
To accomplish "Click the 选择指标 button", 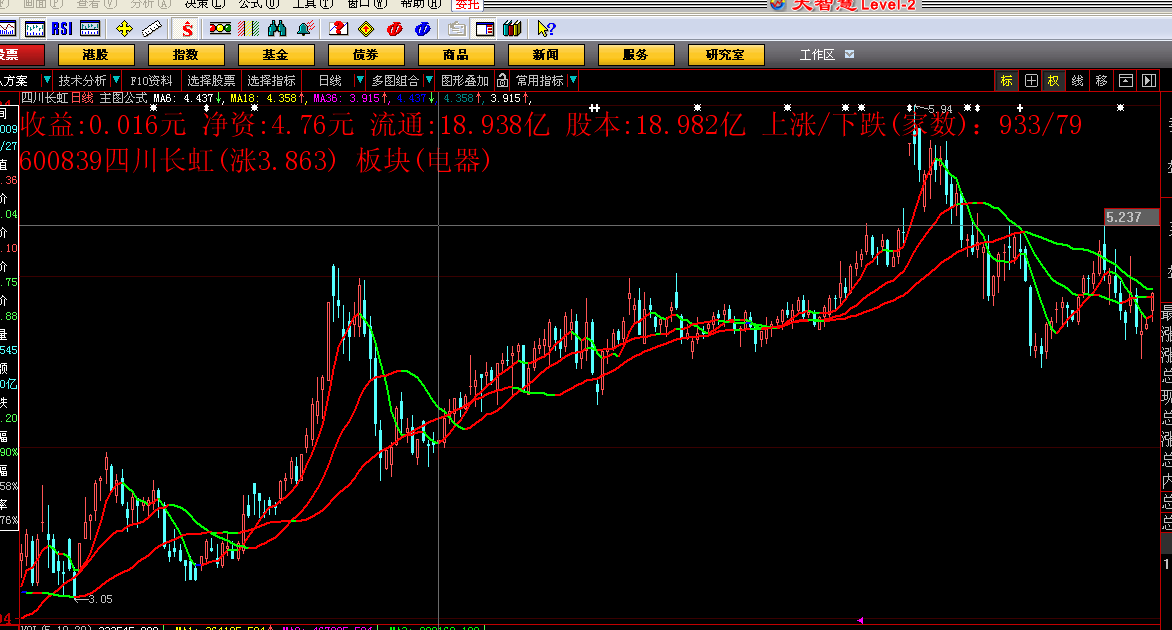I will tap(272, 80).
